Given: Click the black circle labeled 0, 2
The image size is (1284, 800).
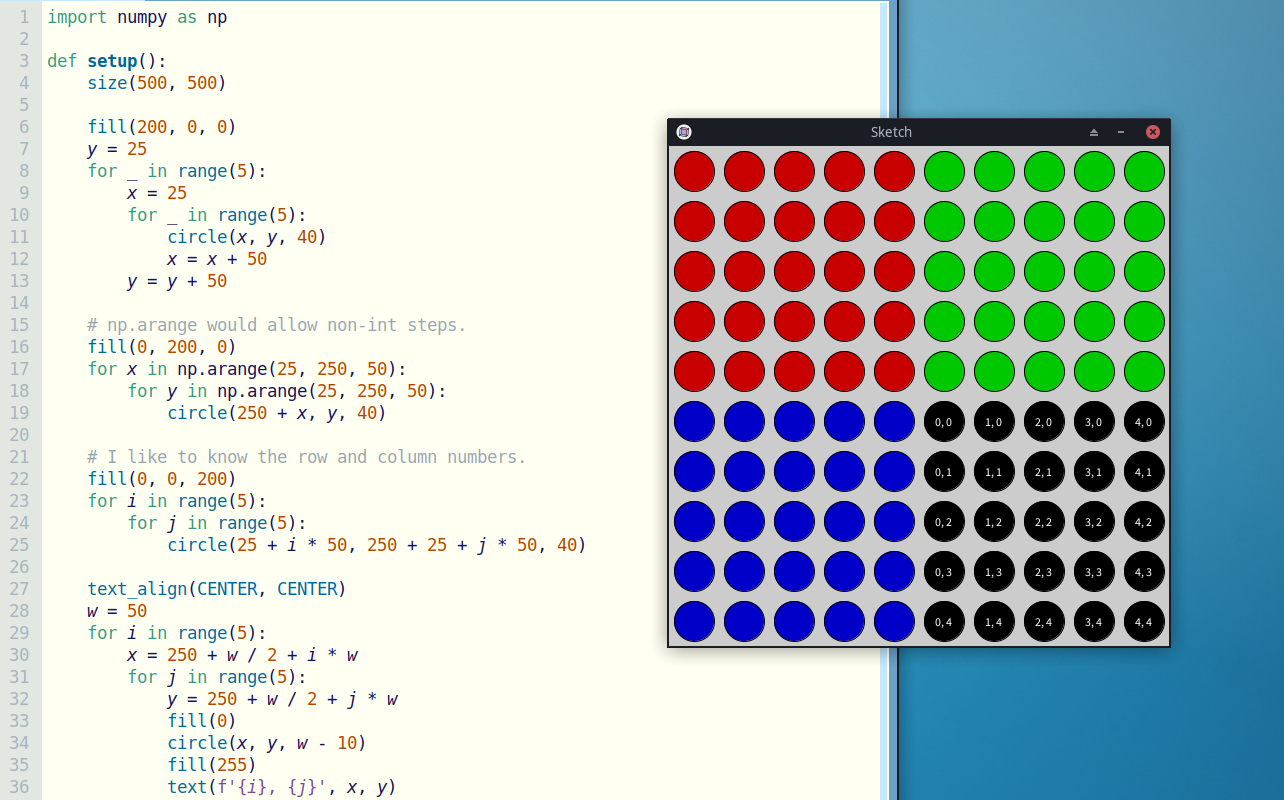Looking at the screenshot, I should coord(944,522).
